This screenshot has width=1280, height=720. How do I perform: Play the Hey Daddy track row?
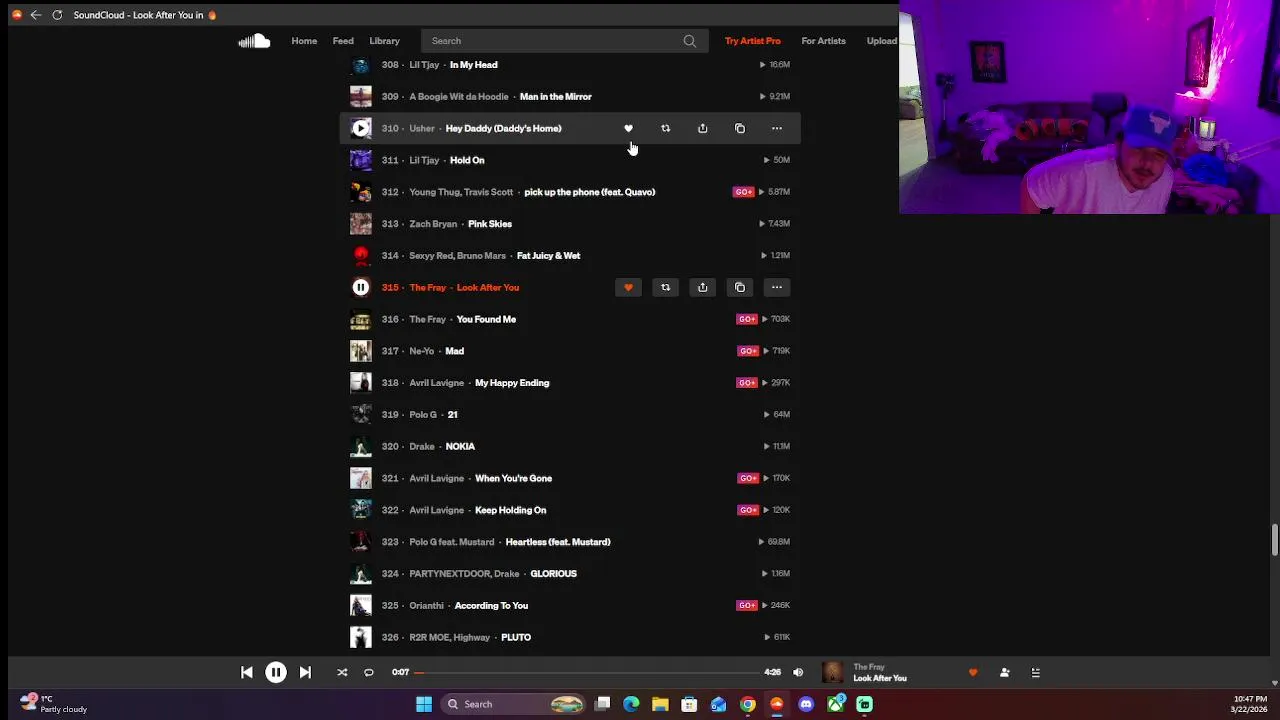pyautogui.click(x=361, y=128)
